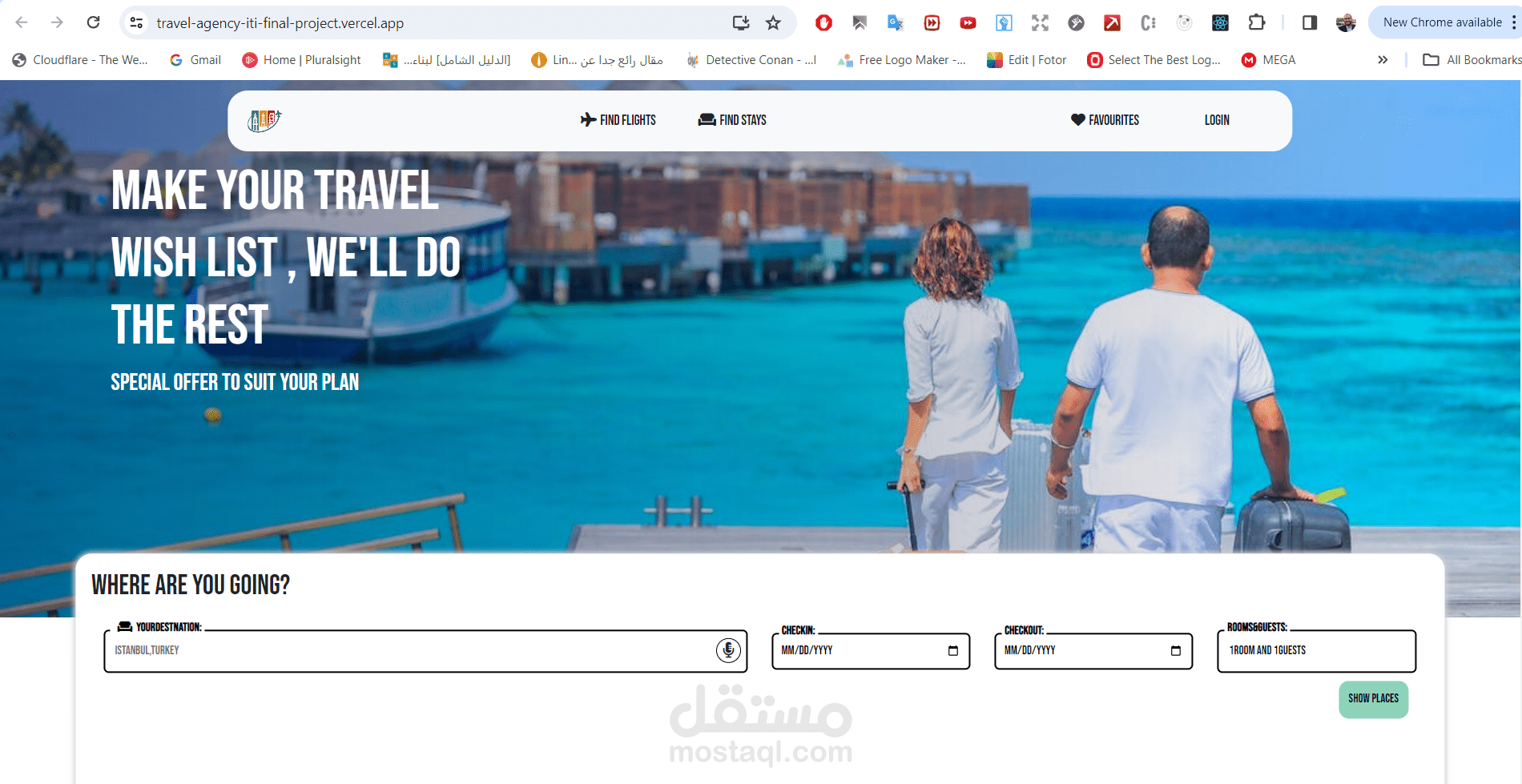Screen dimensions: 1522x784
Task: Click the Checkout date field
Action: 1093,651
